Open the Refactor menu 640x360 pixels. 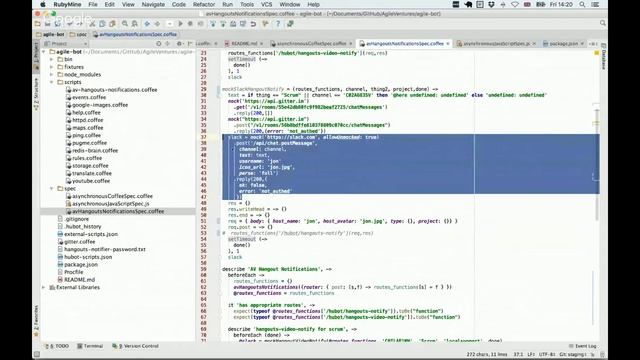coord(204,4)
